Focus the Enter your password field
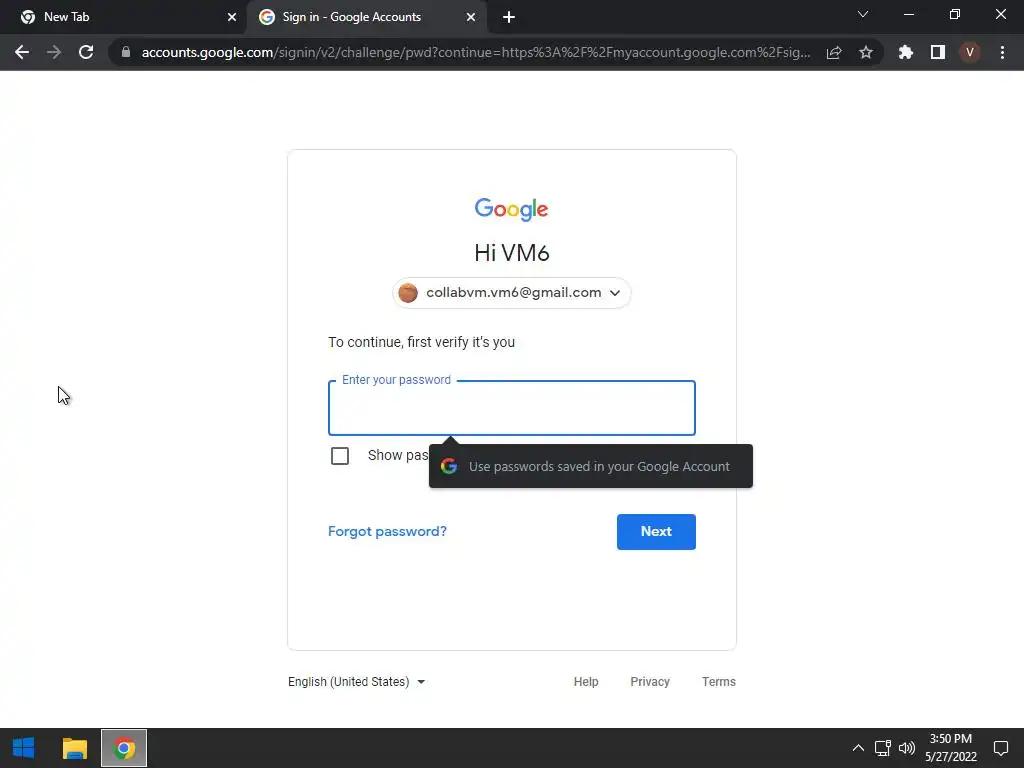This screenshot has width=1024, height=768. point(512,408)
